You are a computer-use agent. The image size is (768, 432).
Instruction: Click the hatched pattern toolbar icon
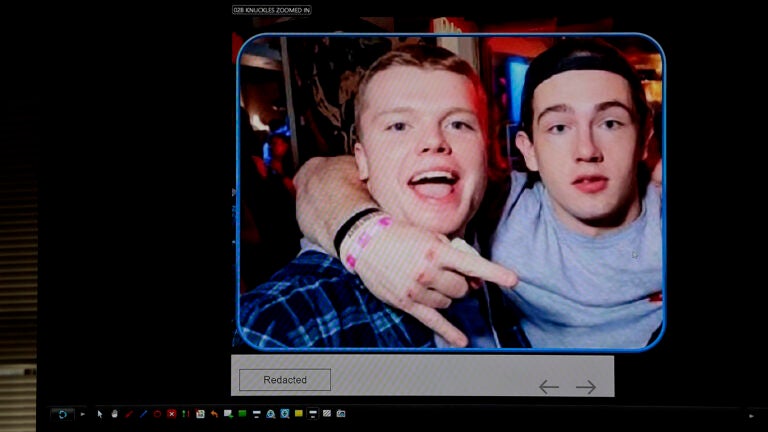pyautogui.click(x=327, y=414)
